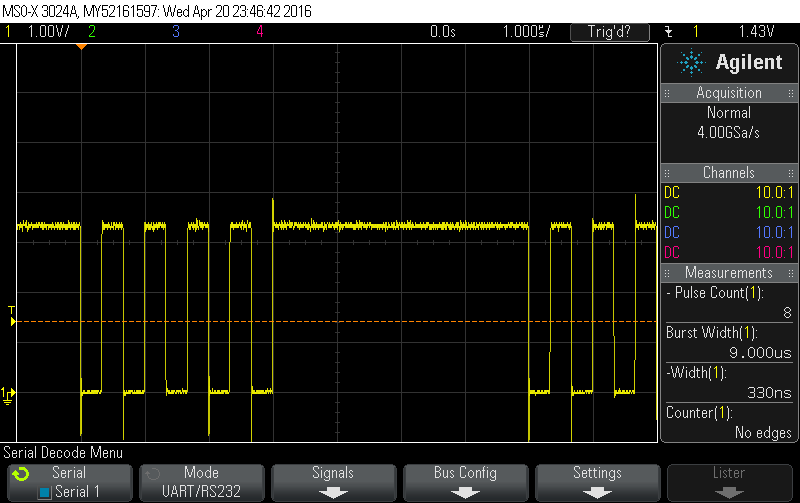Select channel 2 indicator in top bar
Screen dimensions: 800x503
pos(92,32)
